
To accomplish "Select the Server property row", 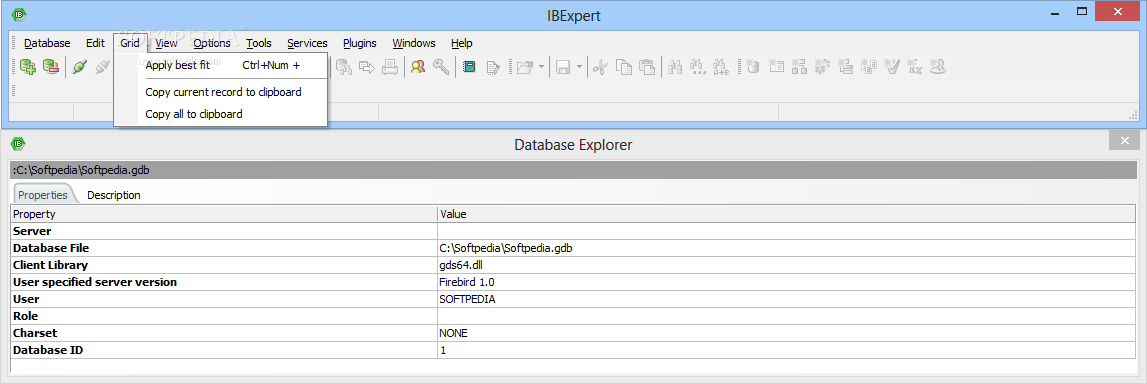I will pos(574,231).
